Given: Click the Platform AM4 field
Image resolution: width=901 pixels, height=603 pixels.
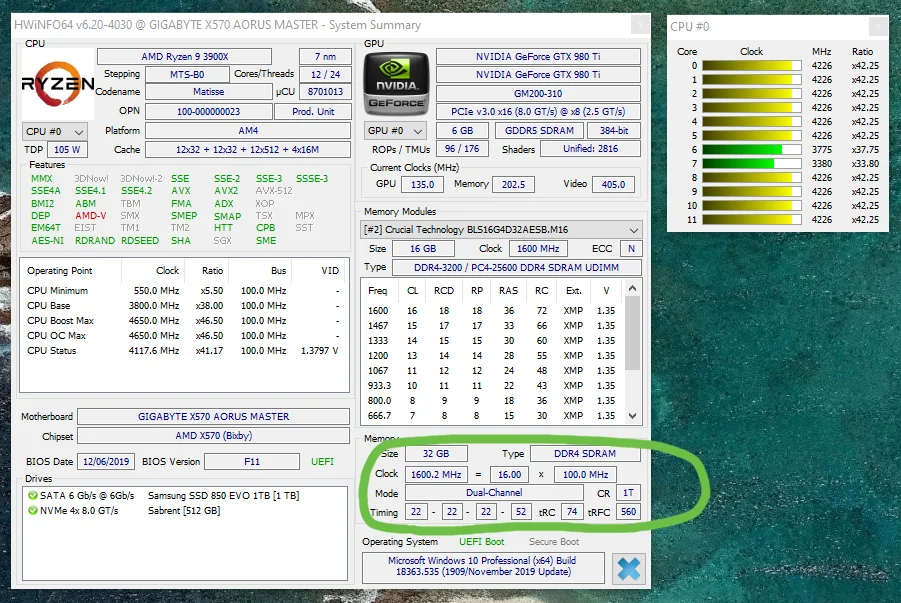Looking at the screenshot, I should tap(248, 131).
